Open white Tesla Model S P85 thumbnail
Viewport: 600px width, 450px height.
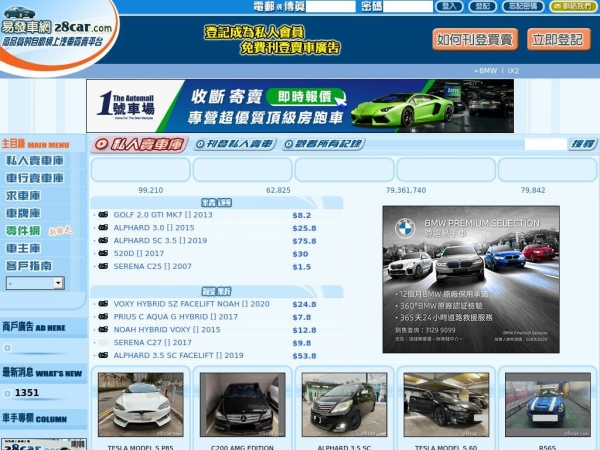coord(140,405)
